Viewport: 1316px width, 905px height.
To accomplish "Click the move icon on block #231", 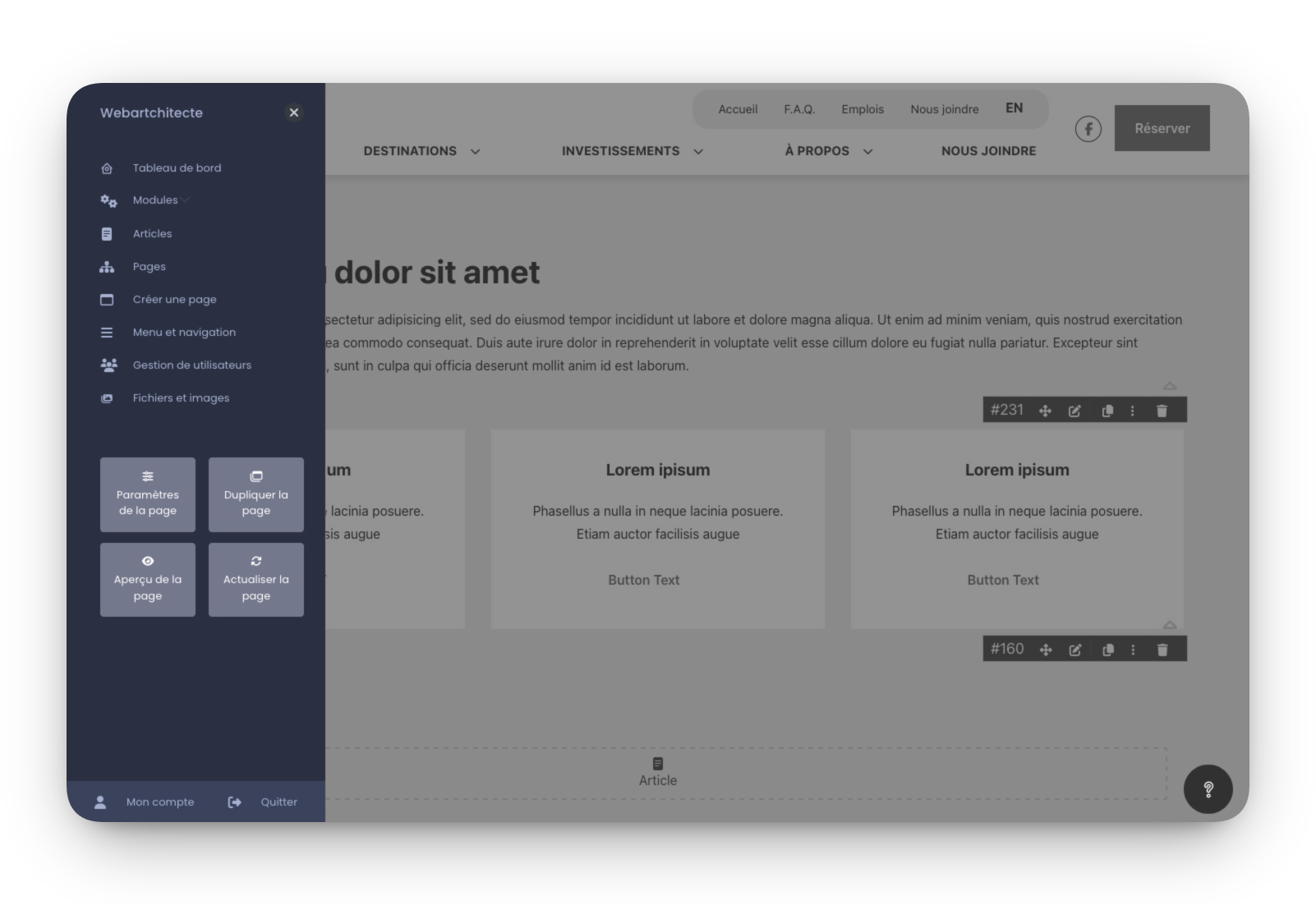I will [1045, 411].
